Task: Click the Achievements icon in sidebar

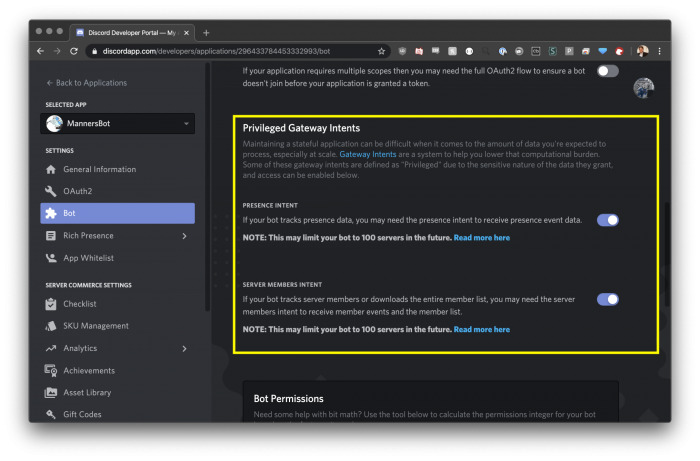Action: pyautogui.click(x=51, y=370)
